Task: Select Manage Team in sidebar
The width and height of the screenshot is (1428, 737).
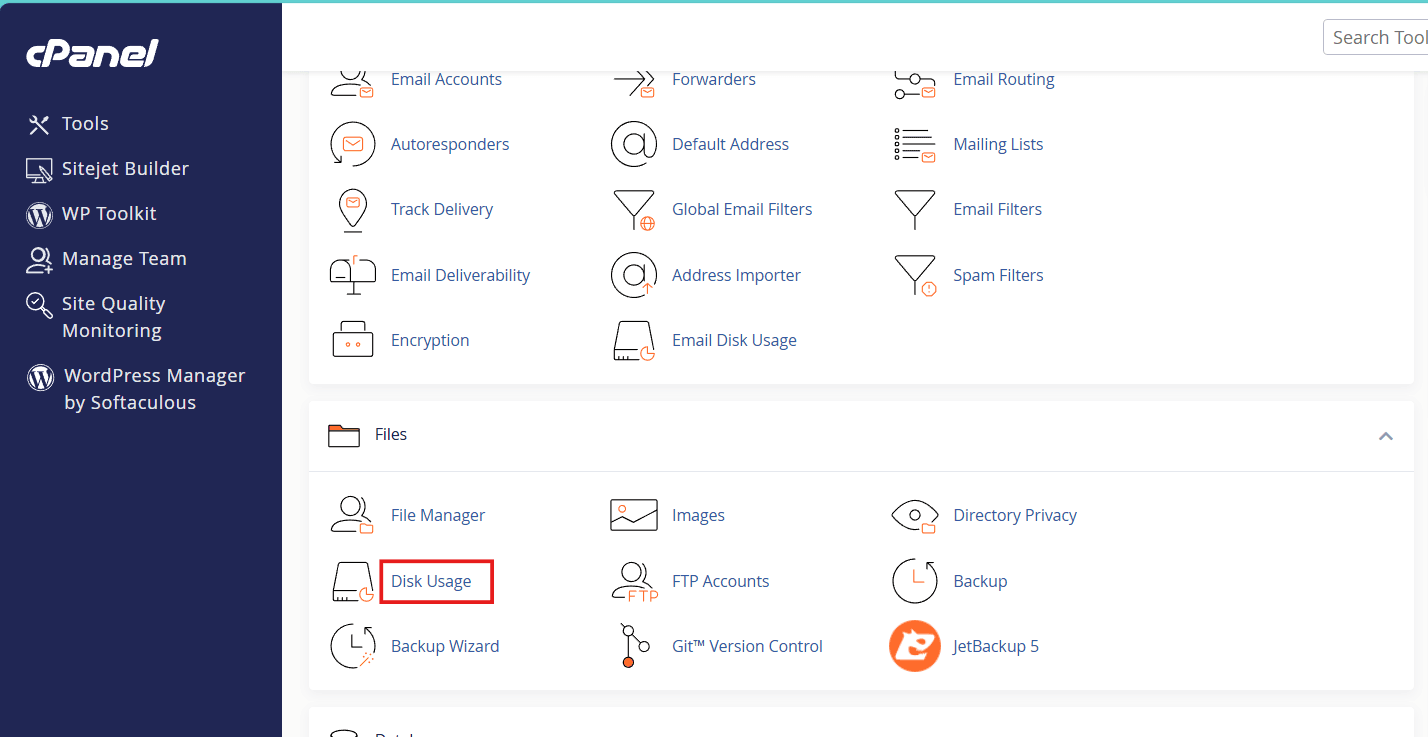Action: pyautogui.click(x=123, y=259)
